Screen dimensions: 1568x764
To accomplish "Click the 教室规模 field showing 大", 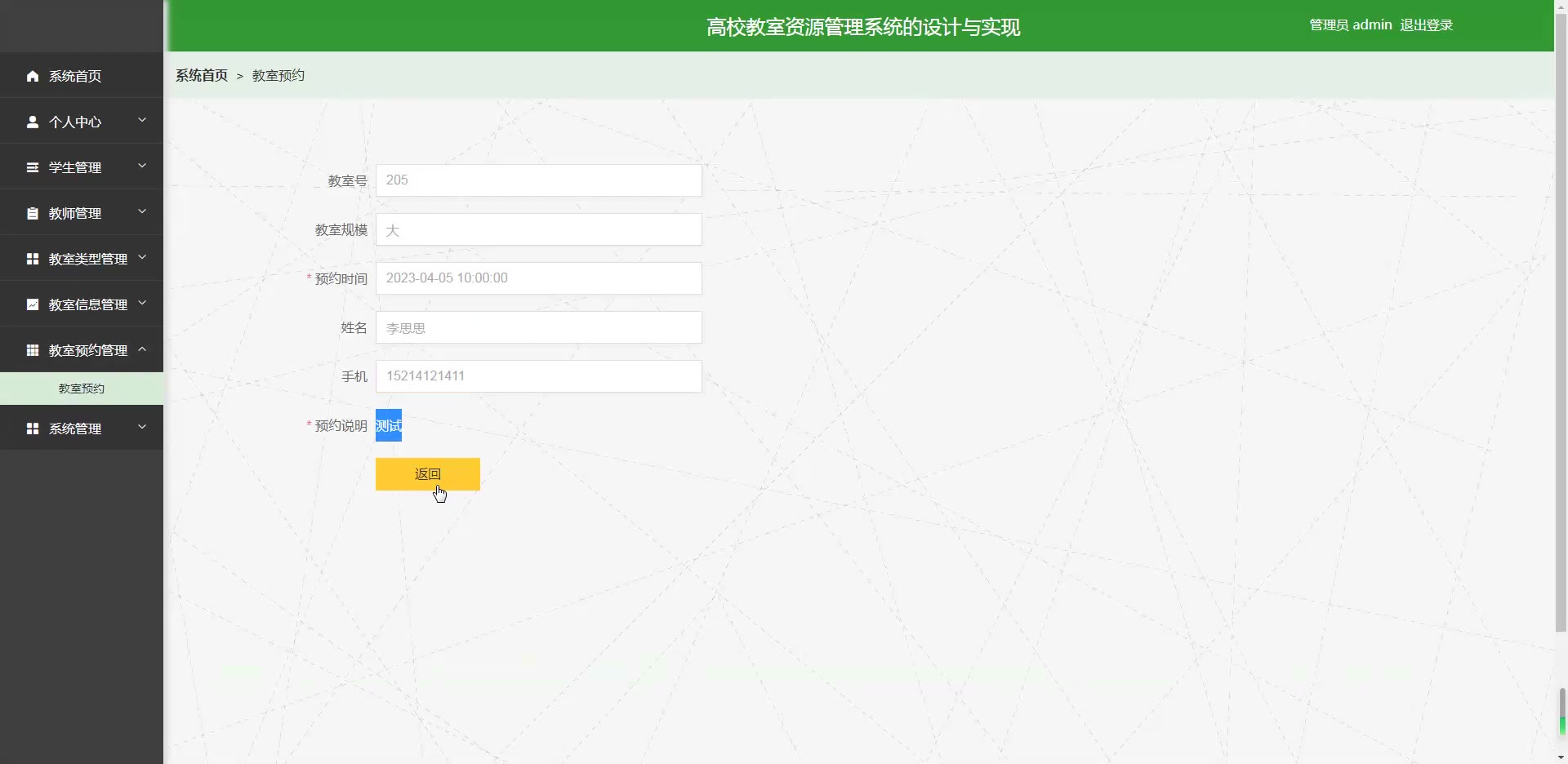I will pyautogui.click(x=539, y=229).
